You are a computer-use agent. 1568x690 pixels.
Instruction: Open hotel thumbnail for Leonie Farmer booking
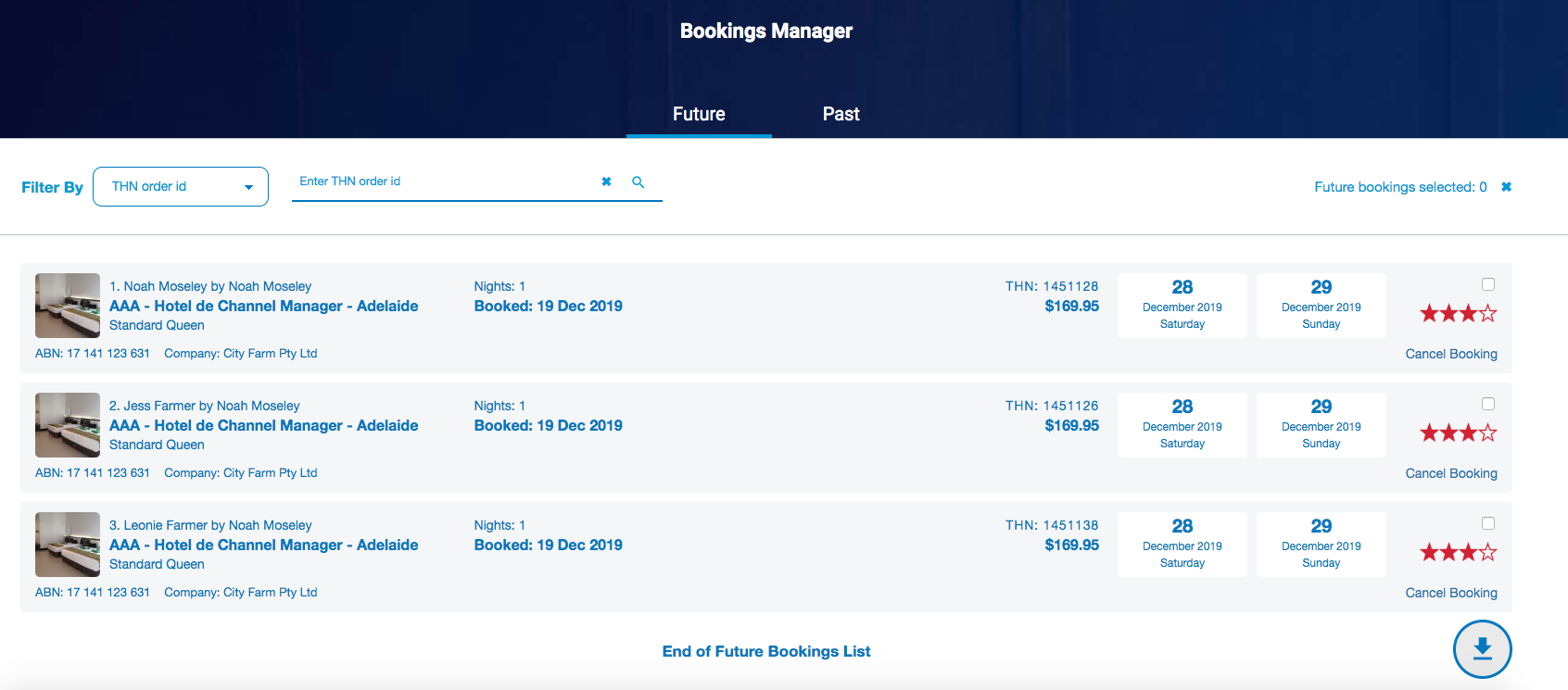68,545
